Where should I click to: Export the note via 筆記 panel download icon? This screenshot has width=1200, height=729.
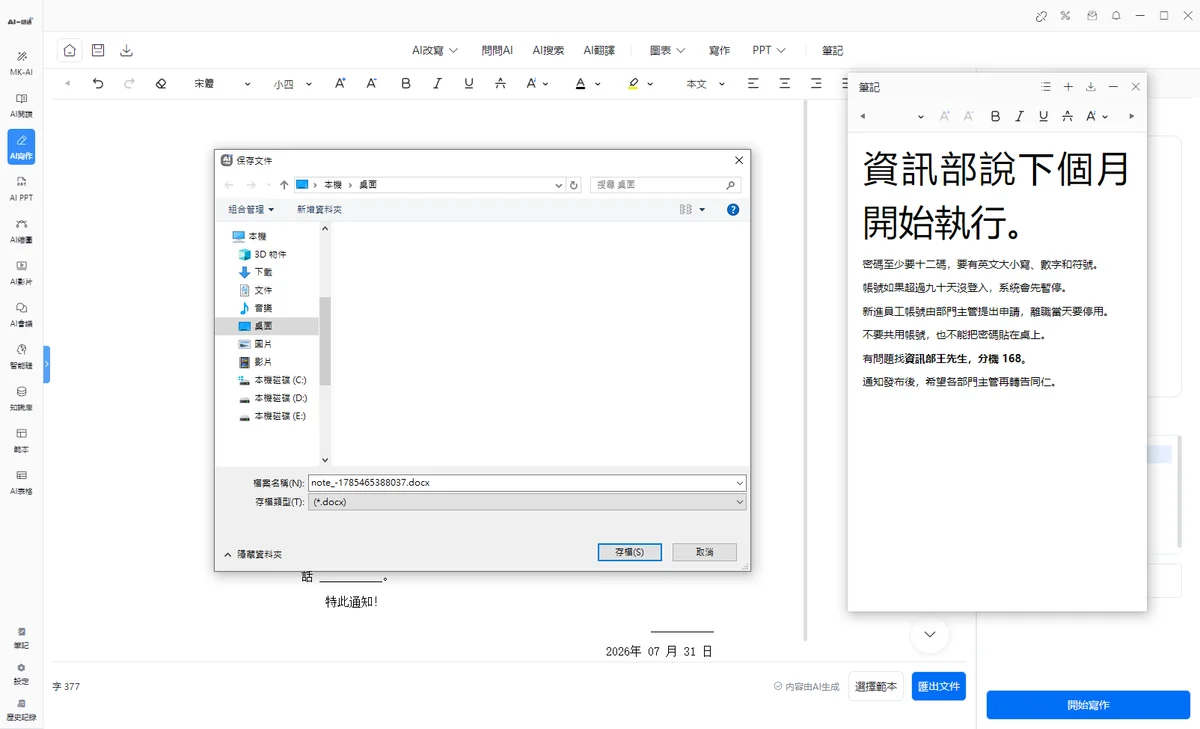[x=1091, y=87]
